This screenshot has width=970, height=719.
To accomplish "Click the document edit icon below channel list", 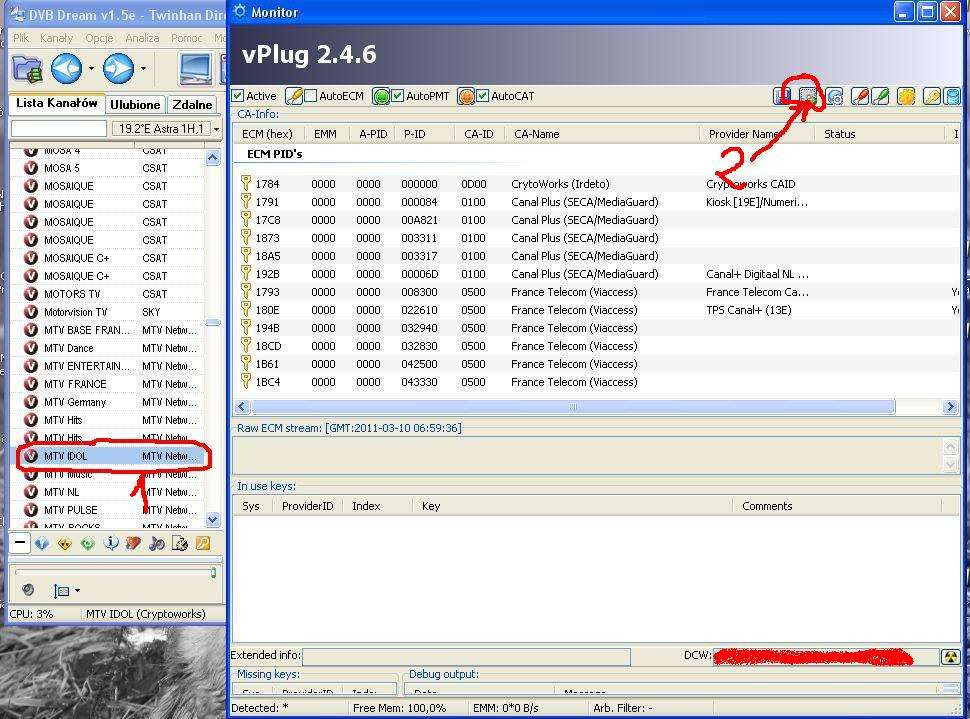I will [x=179, y=543].
